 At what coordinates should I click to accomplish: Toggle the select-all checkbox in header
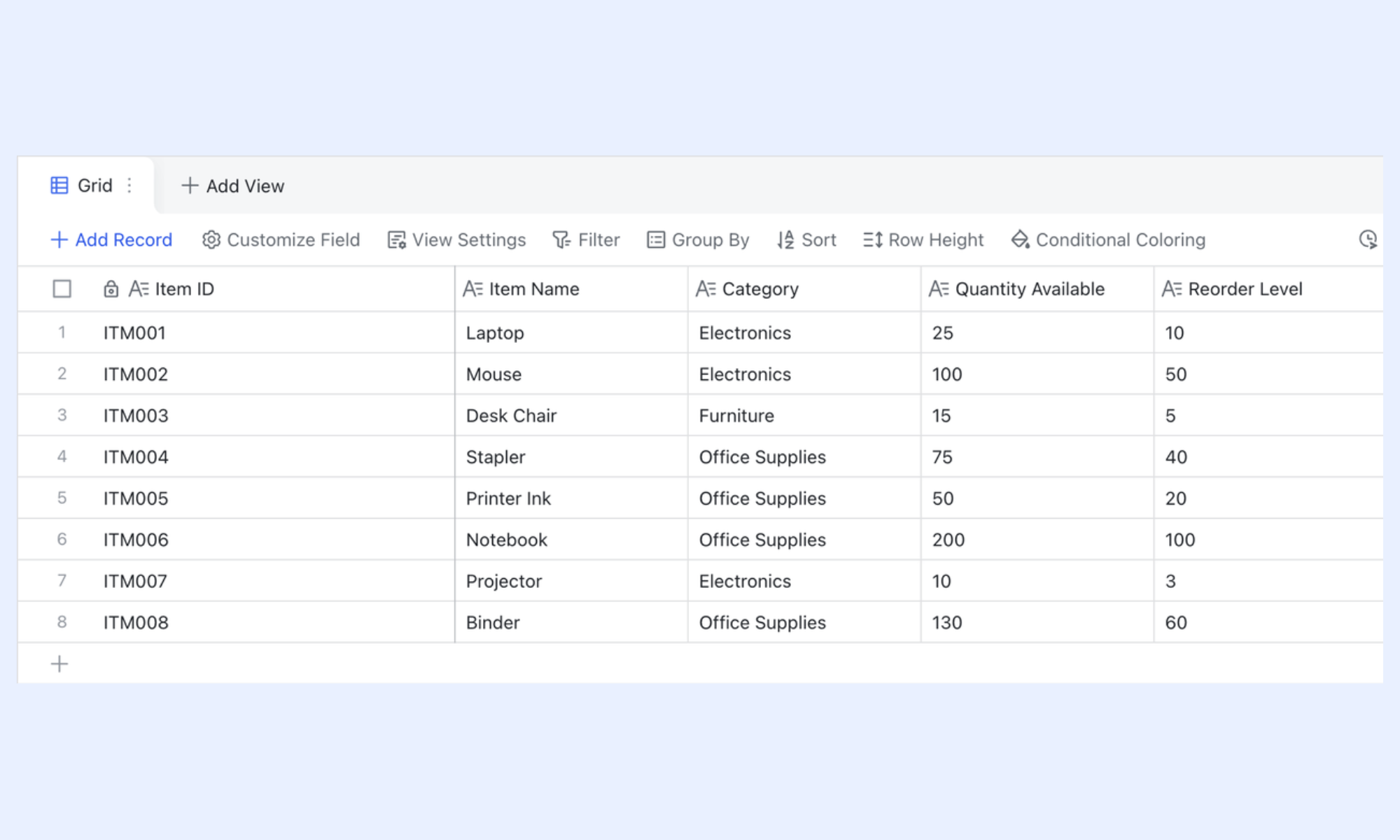coord(62,289)
